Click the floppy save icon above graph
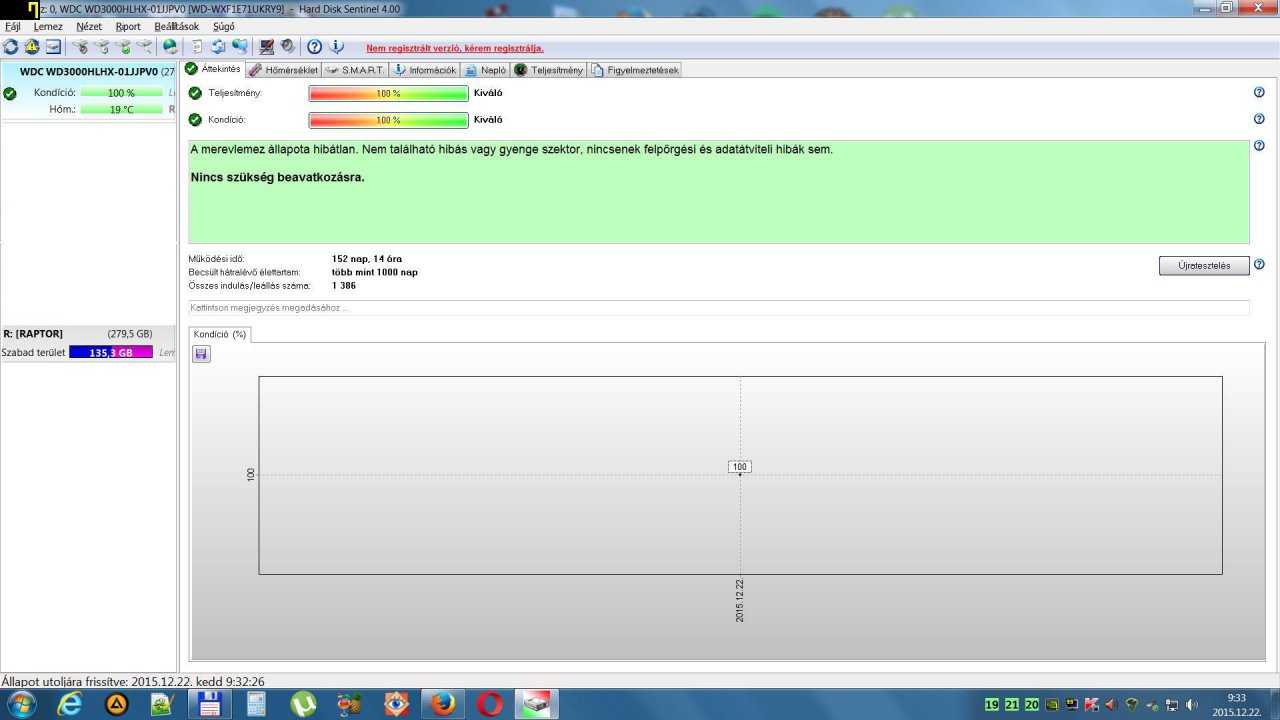 pos(201,354)
